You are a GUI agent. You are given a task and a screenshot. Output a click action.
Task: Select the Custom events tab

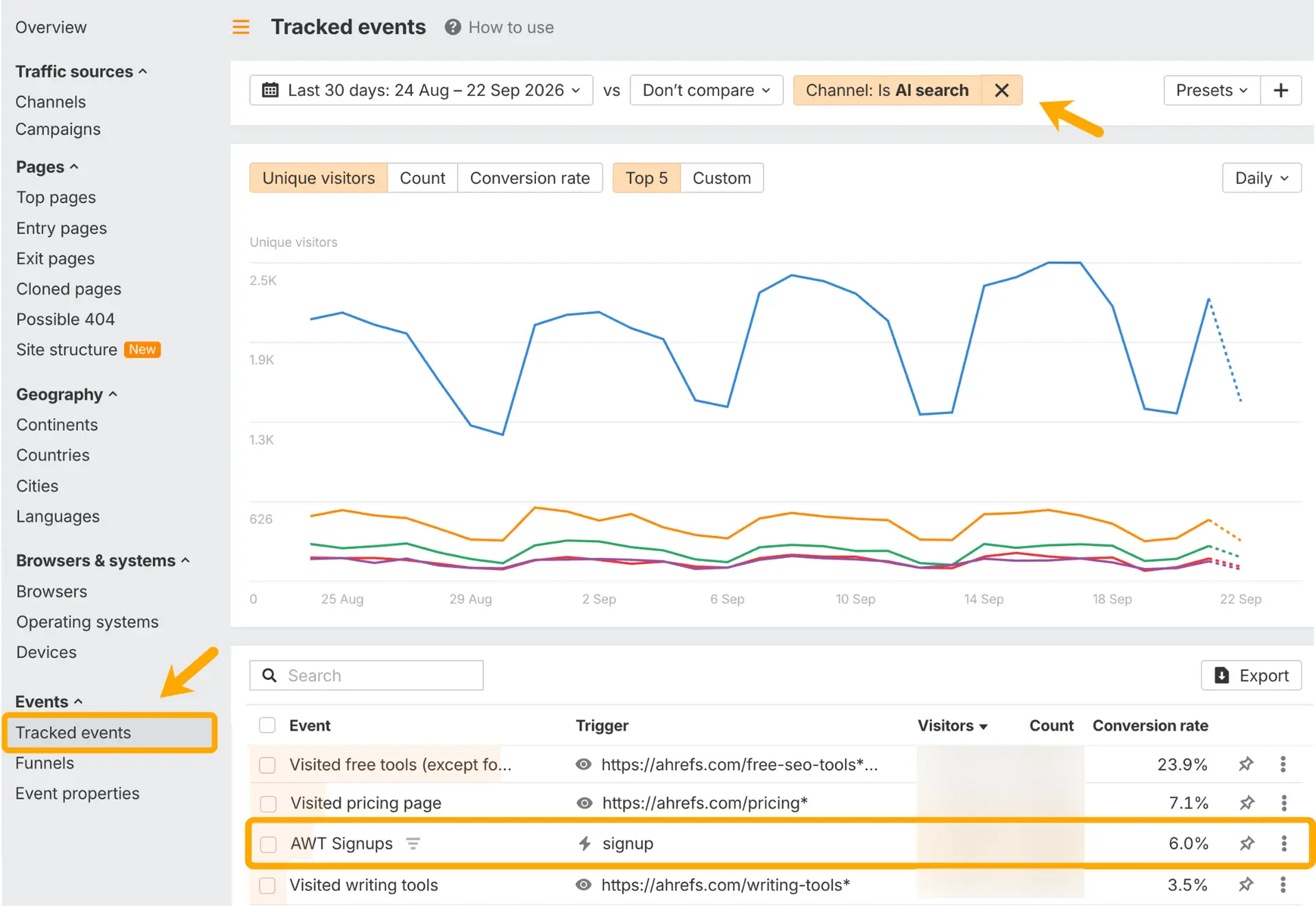point(722,178)
